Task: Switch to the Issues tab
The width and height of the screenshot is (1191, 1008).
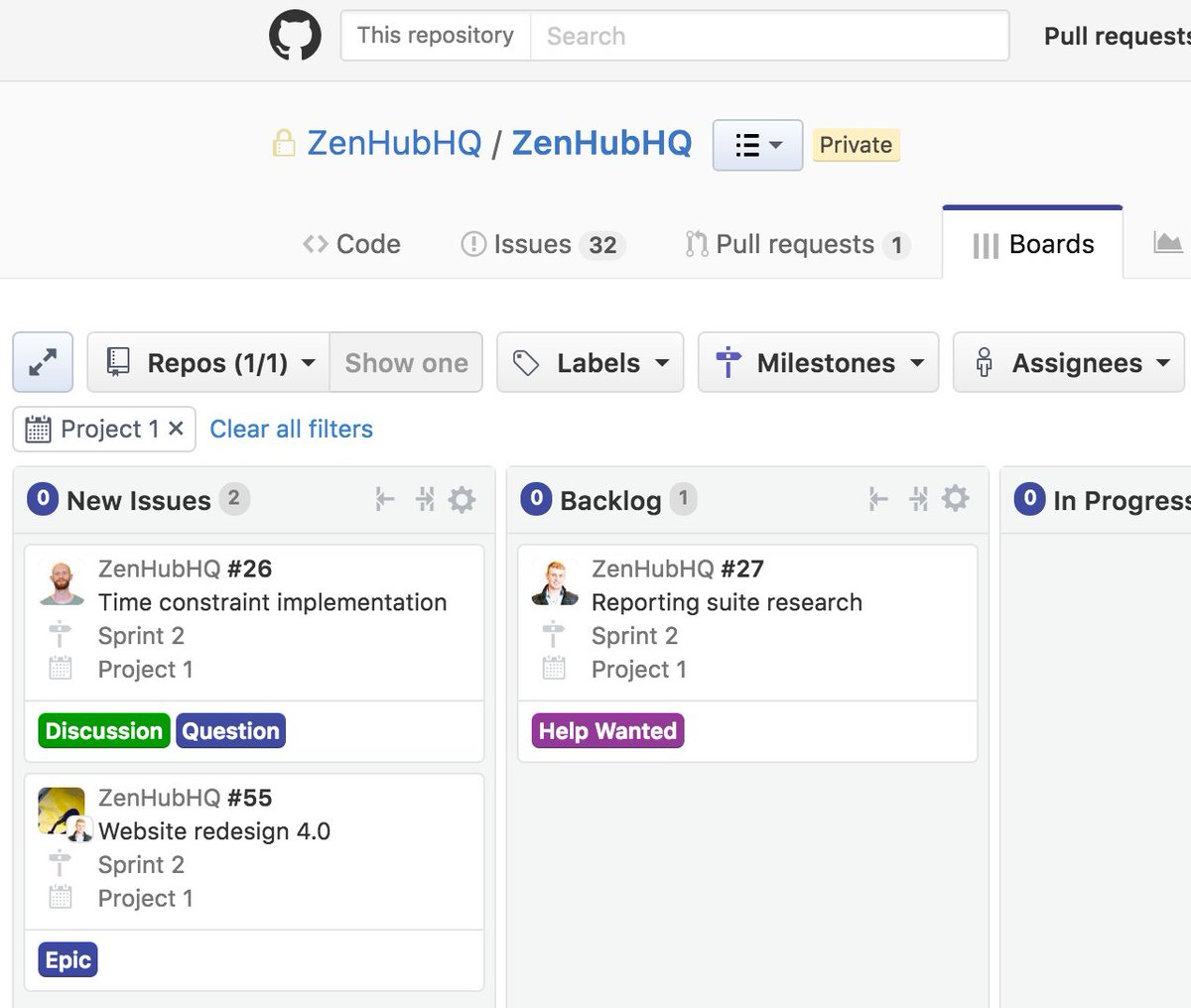Action: pyautogui.click(x=542, y=244)
